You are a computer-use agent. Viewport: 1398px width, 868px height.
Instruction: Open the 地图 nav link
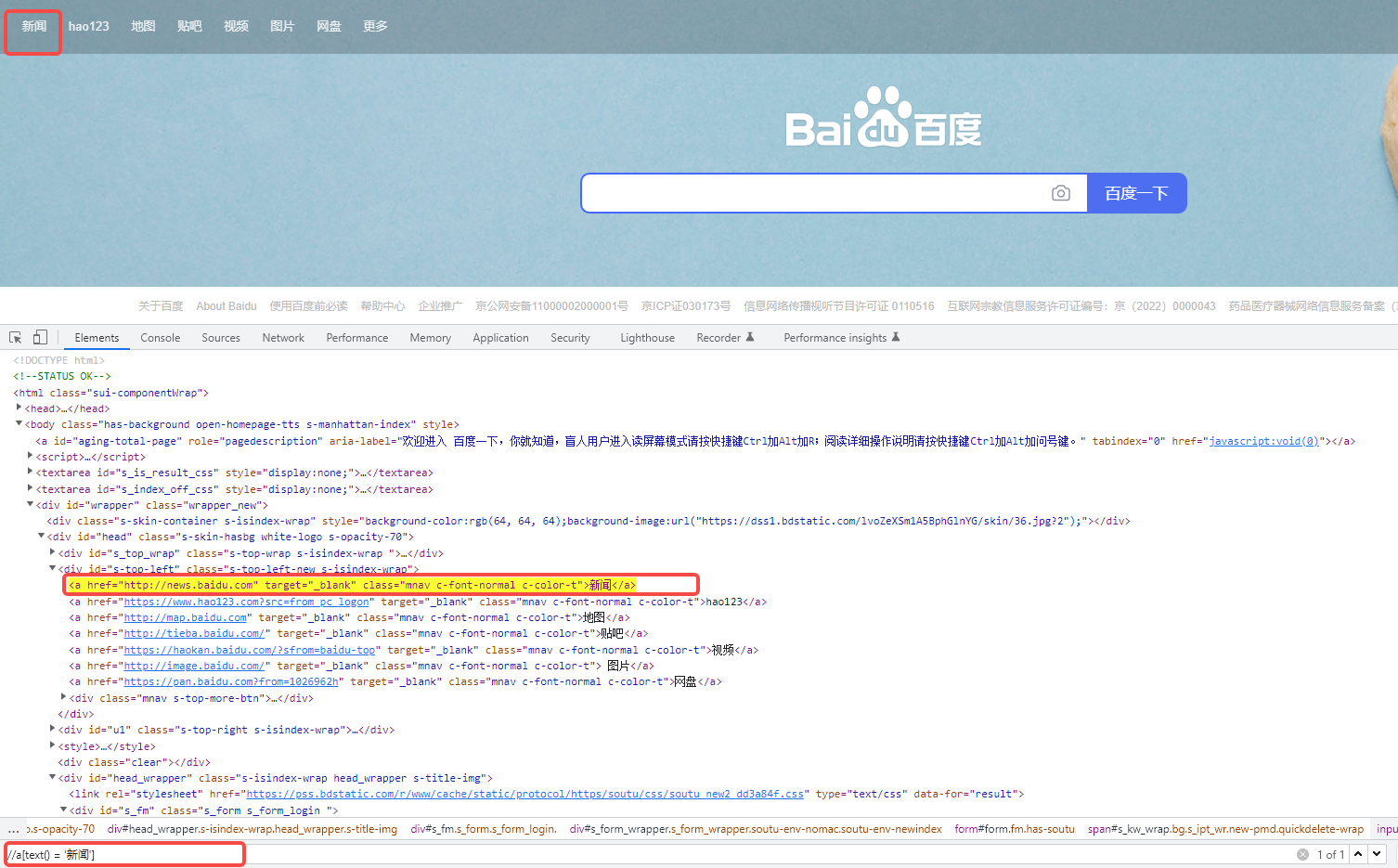point(143,26)
